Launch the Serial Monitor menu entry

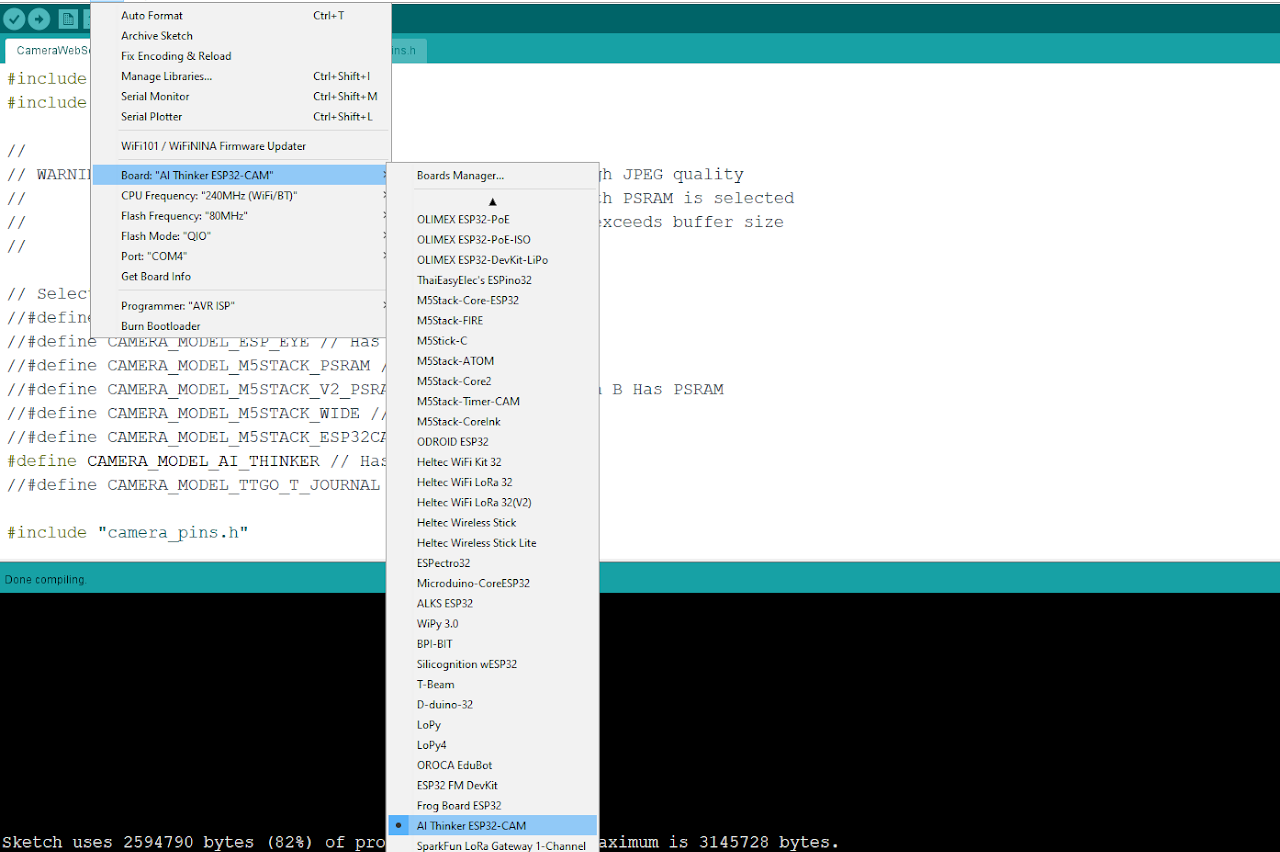coord(240,96)
